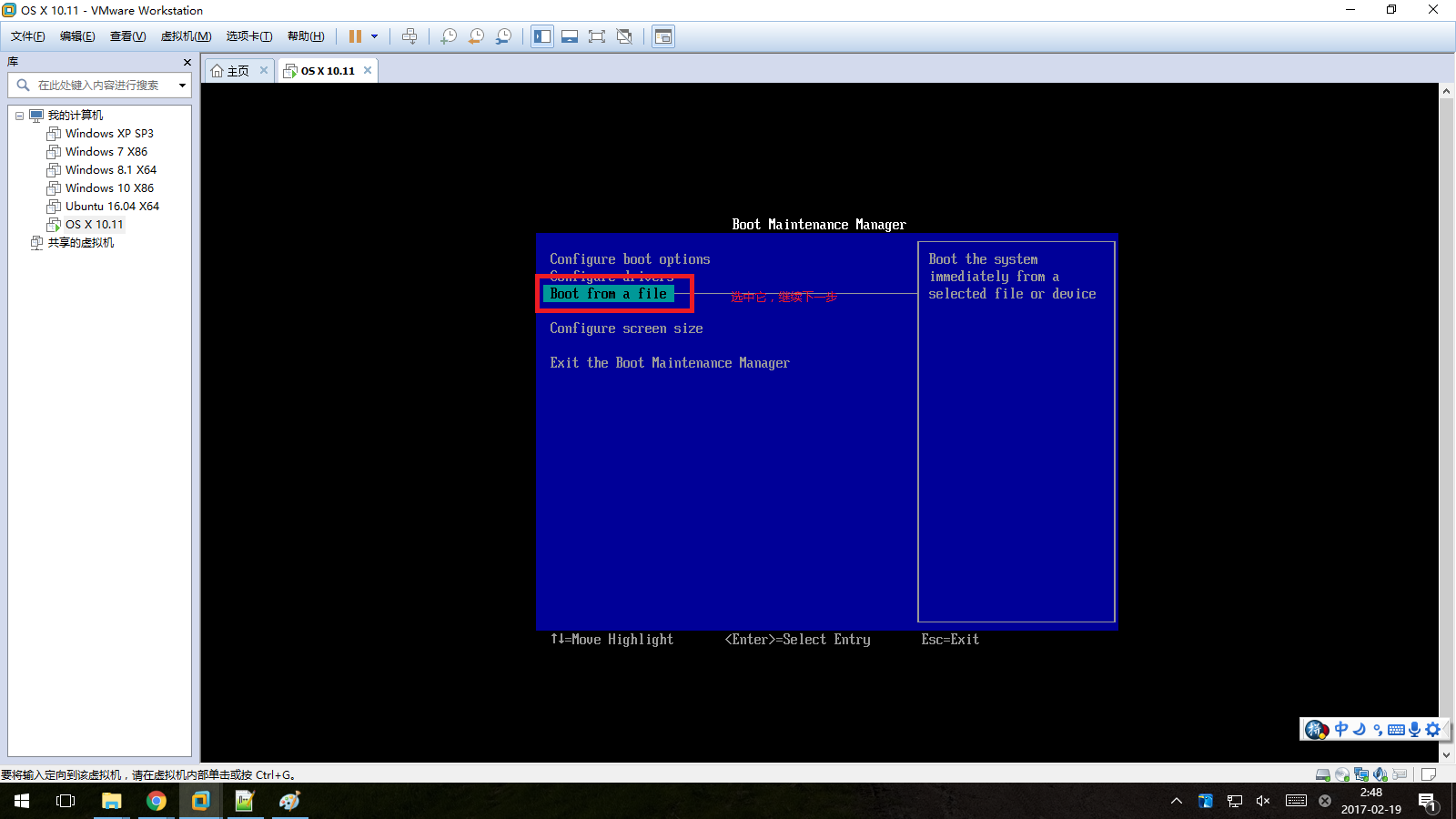Open the Snapshot Manager
This screenshot has height=819, width=1456.
click(x=503, y=36)
